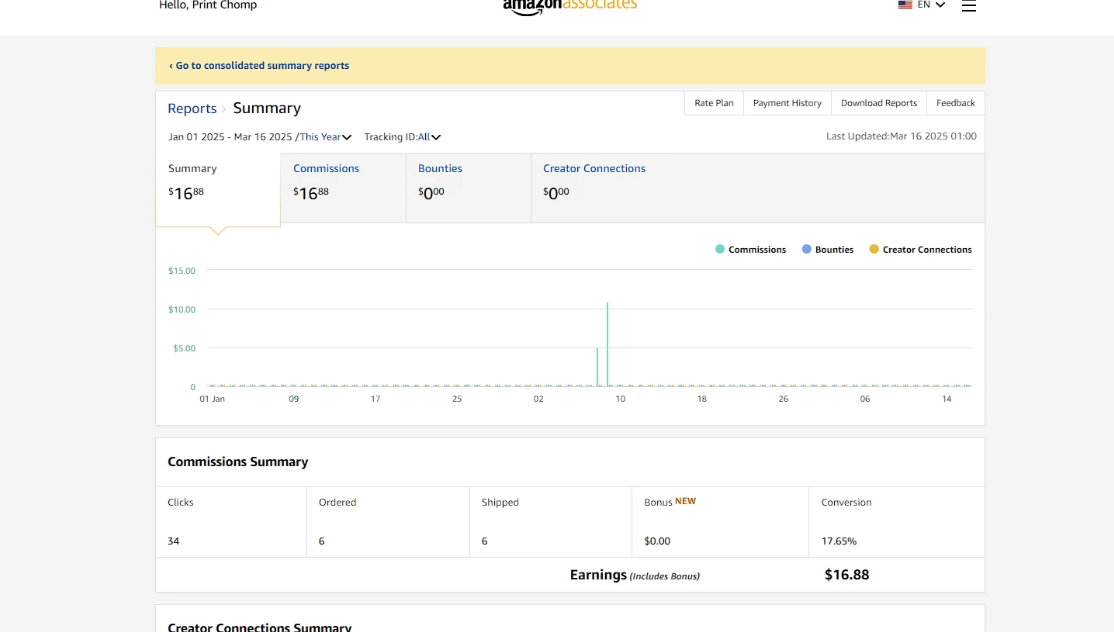Go to consolidated summary reports
1114x632 pixels.
pyautogui.click(x=259, y=65)
